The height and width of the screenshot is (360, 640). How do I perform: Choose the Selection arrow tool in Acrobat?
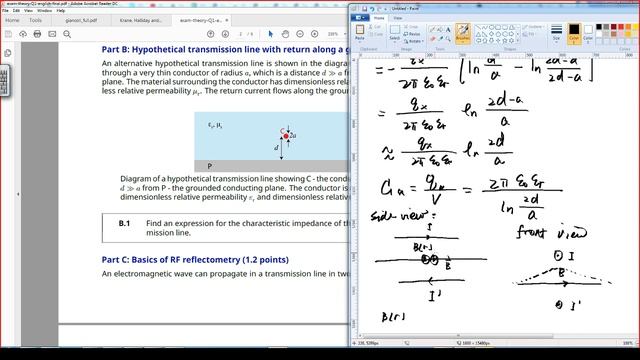point(271,34)
